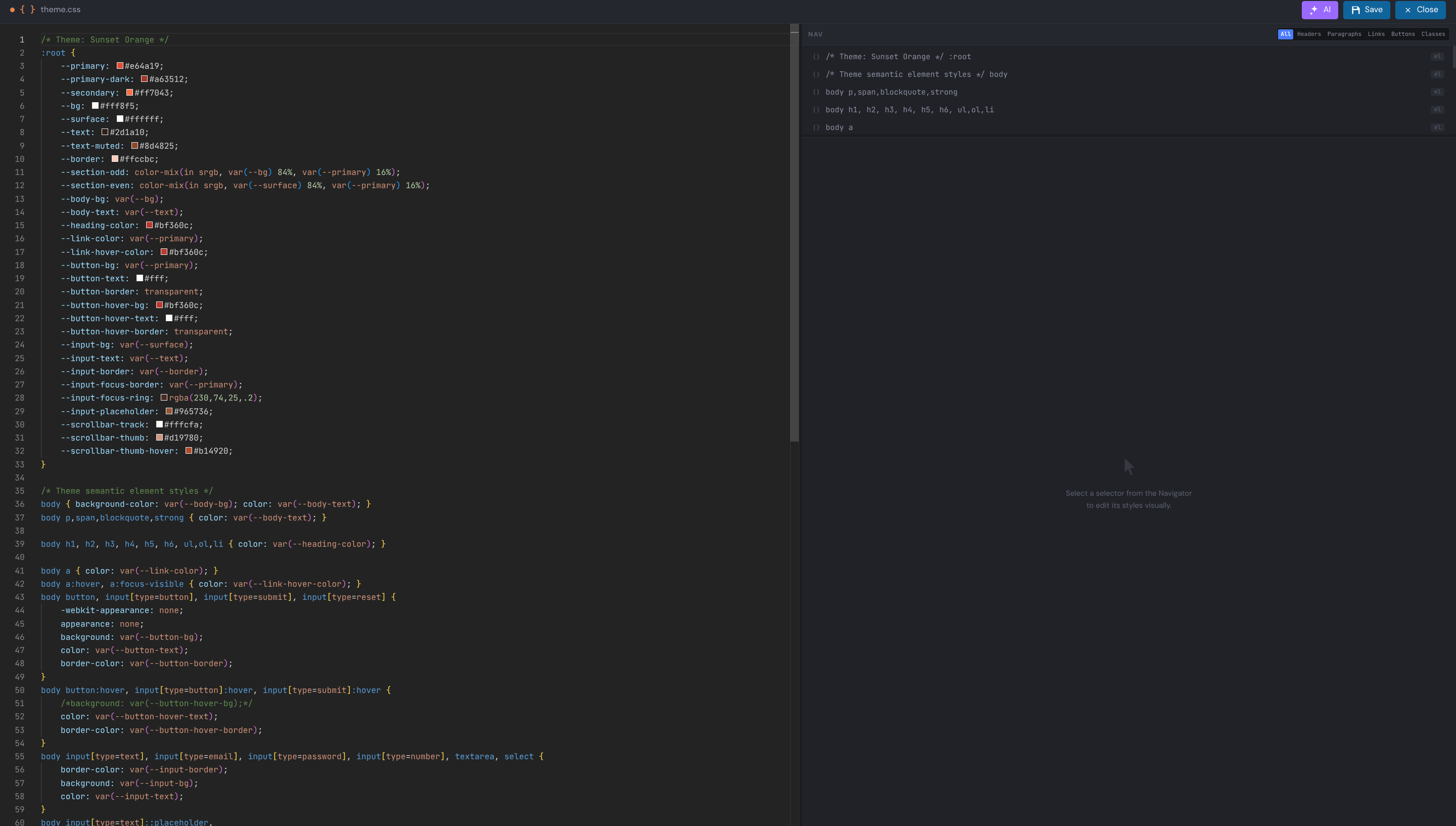The width and height of the screenshot is (1456, 826).
Task: Open the --scrollbar-track #fffcfa swatch
Action: pyautogui.click(x=159, y=424)
